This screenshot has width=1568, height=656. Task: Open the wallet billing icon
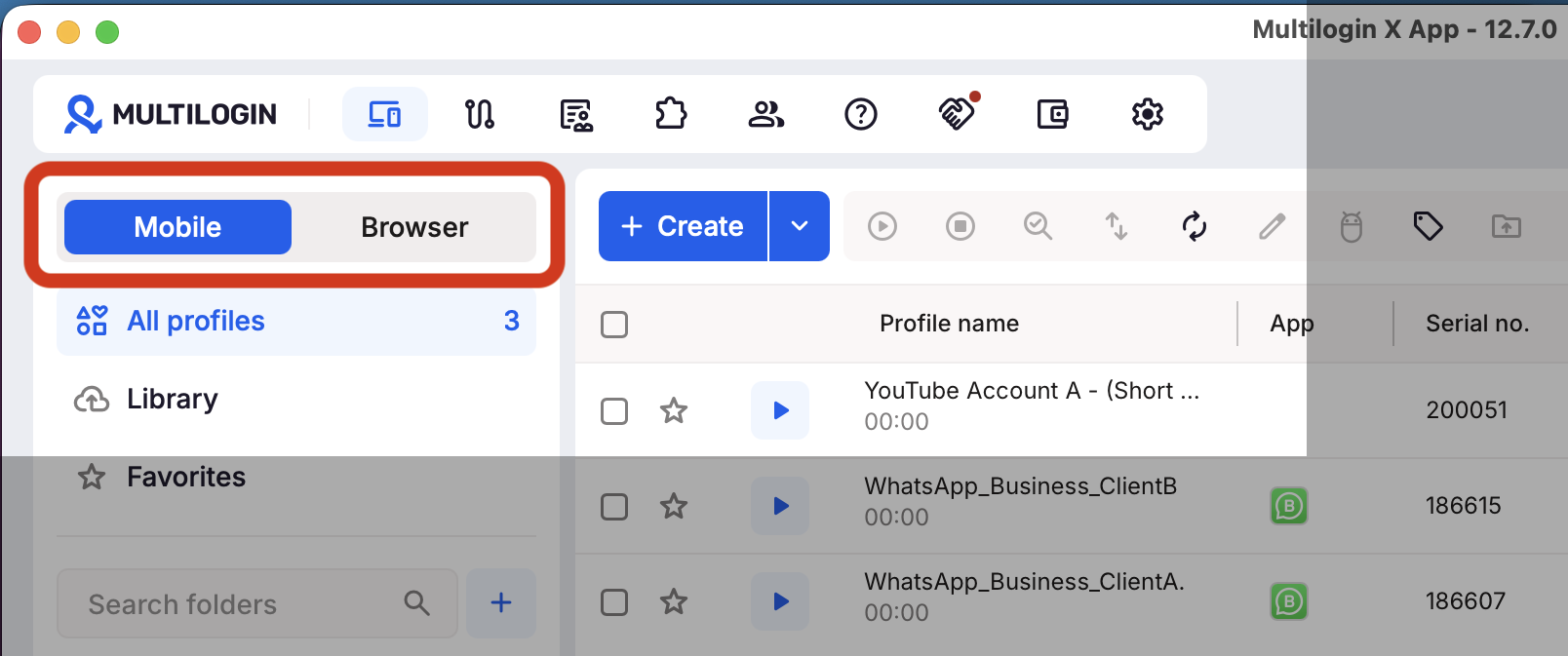pos(1052,114)
